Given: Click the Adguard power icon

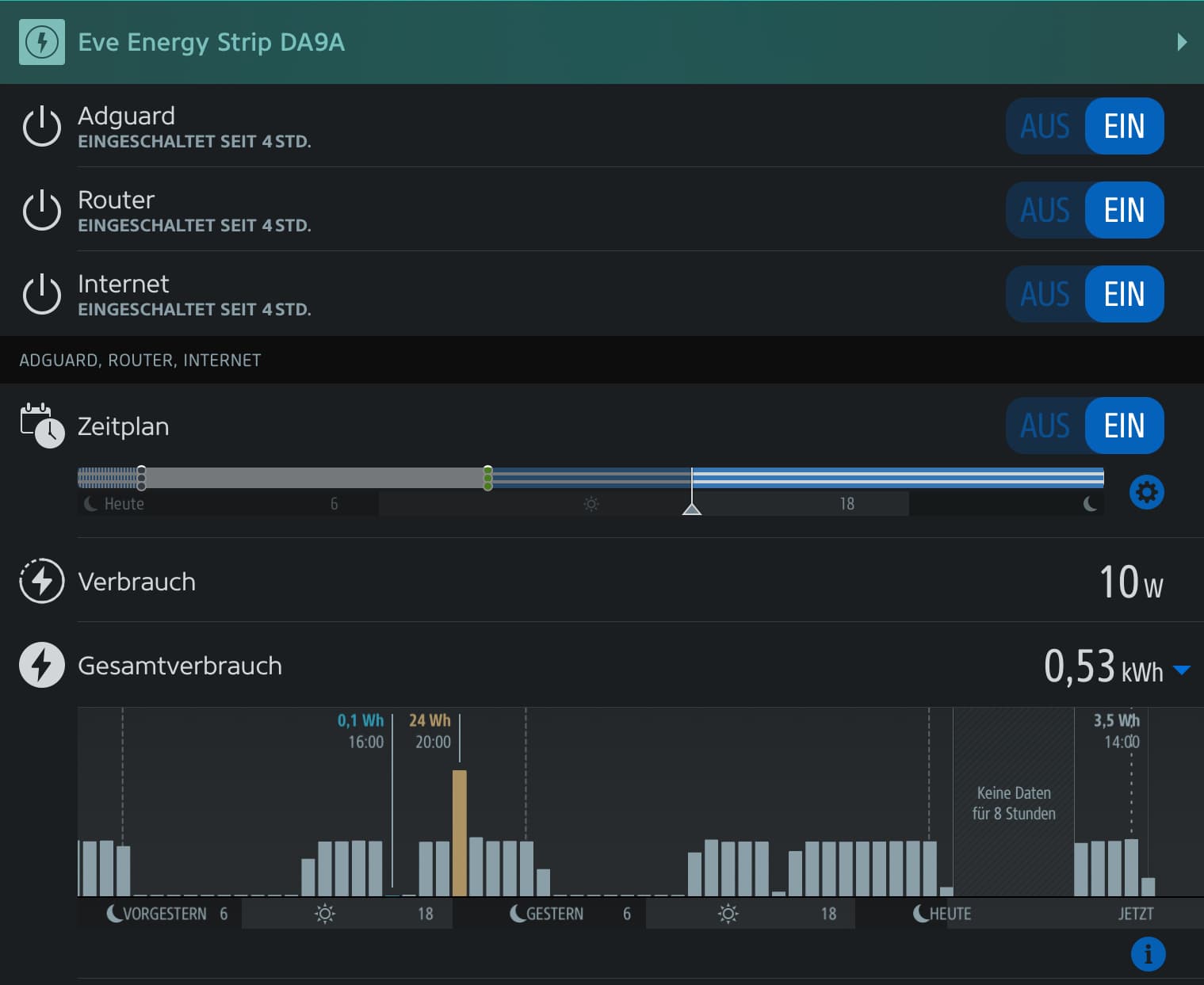Looking at the screenshot, I should 42,127.
